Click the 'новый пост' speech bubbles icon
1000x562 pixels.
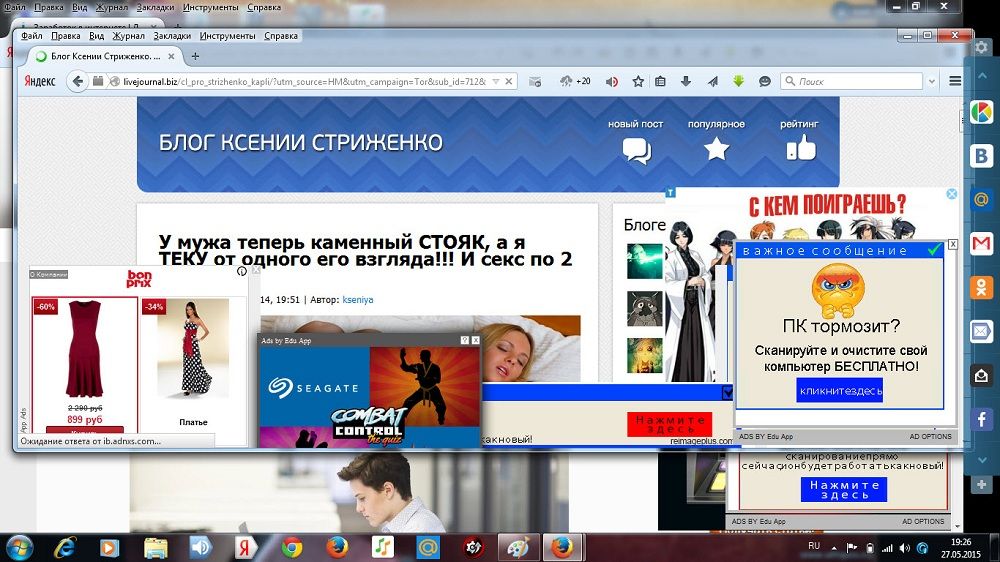(636, 151)
